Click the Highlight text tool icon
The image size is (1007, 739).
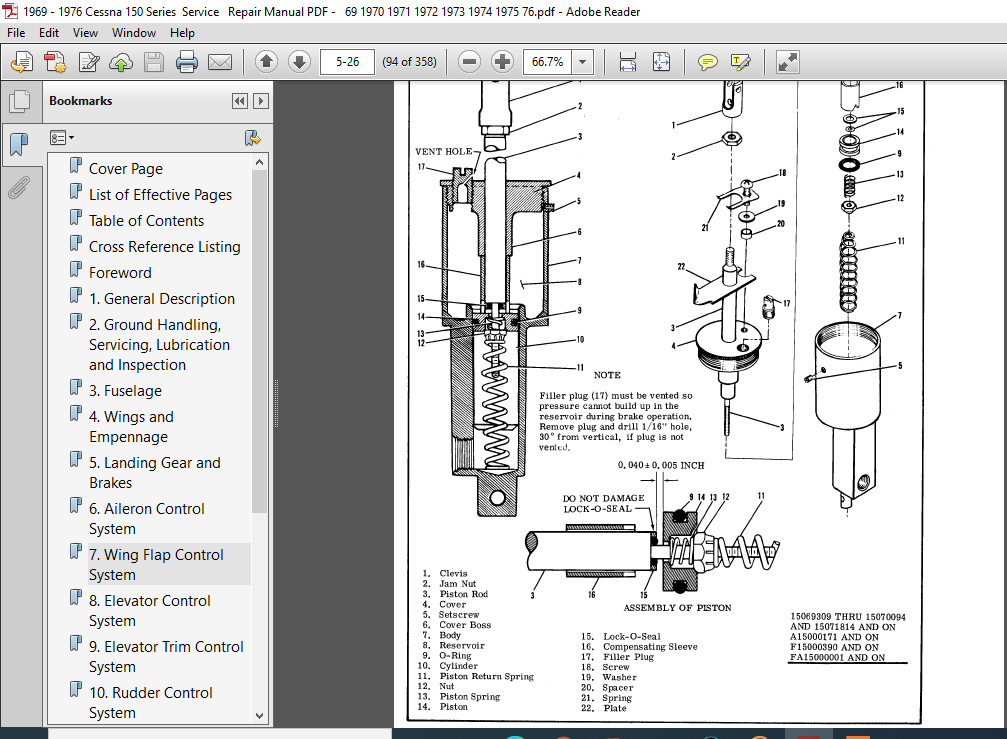(x=740, y=62)
